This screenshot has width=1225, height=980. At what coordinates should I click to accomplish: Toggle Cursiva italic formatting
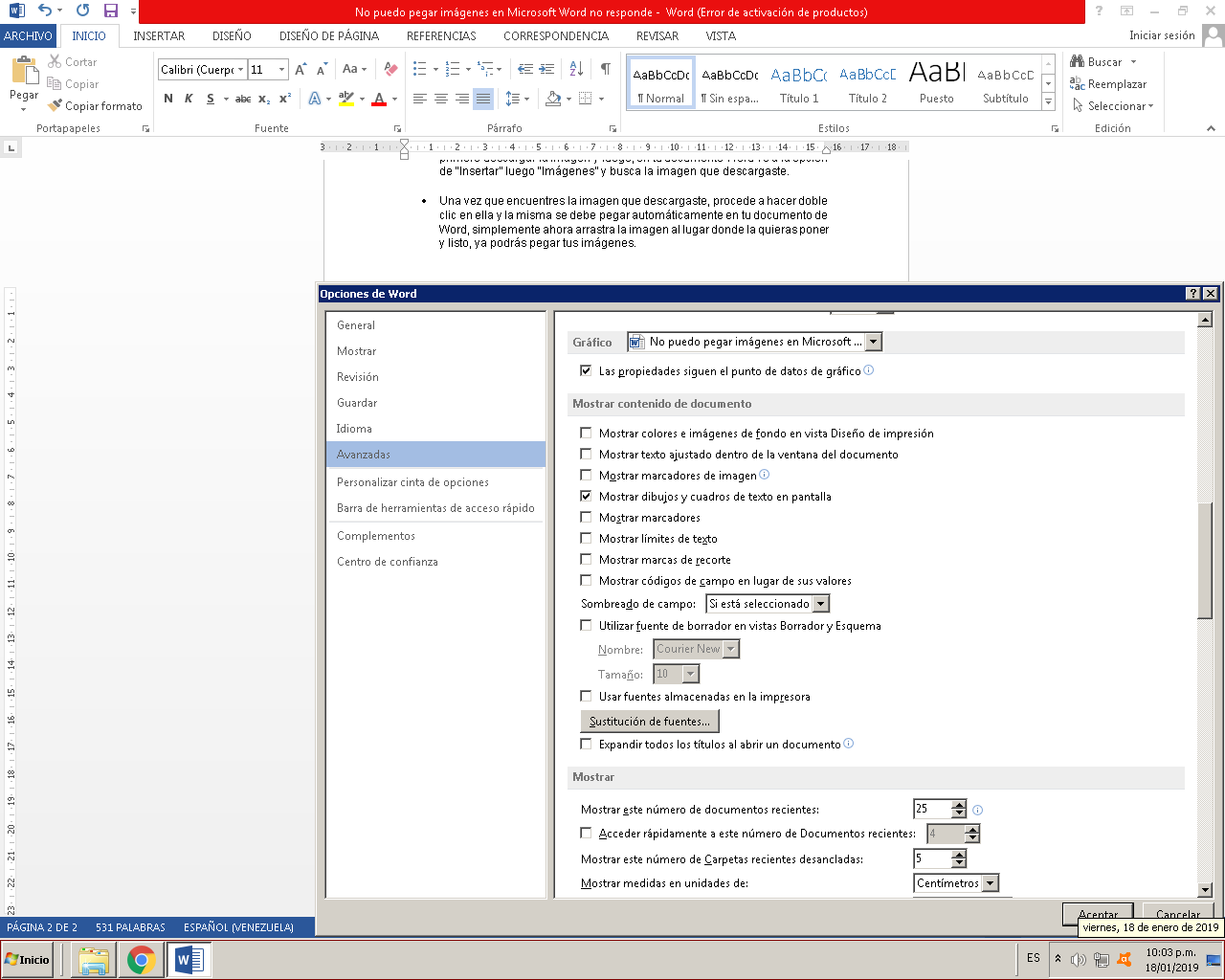[x=189, y=99]
